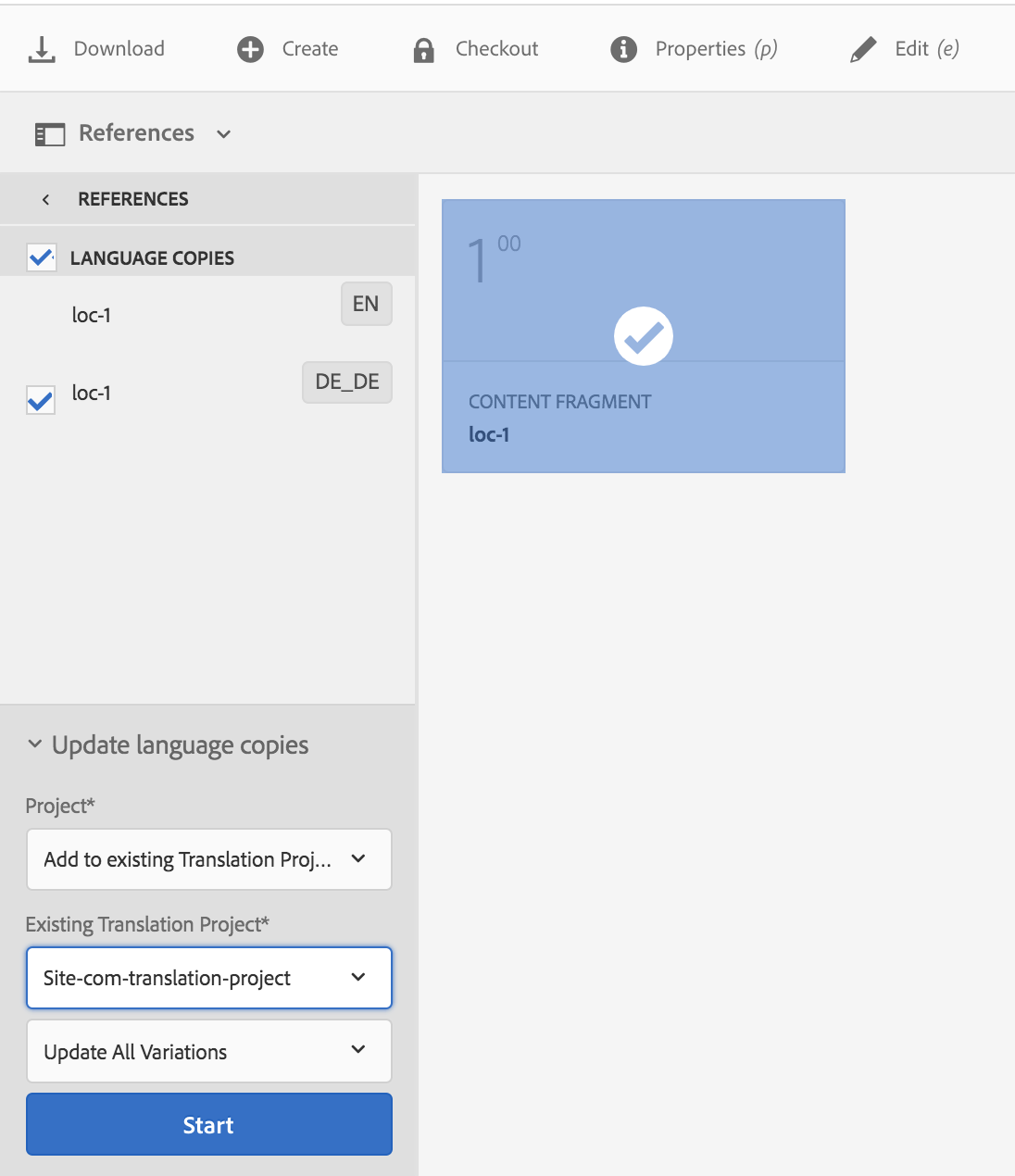
Task: Select the loc-1 EN language copy row
Action: pos(207,315)
